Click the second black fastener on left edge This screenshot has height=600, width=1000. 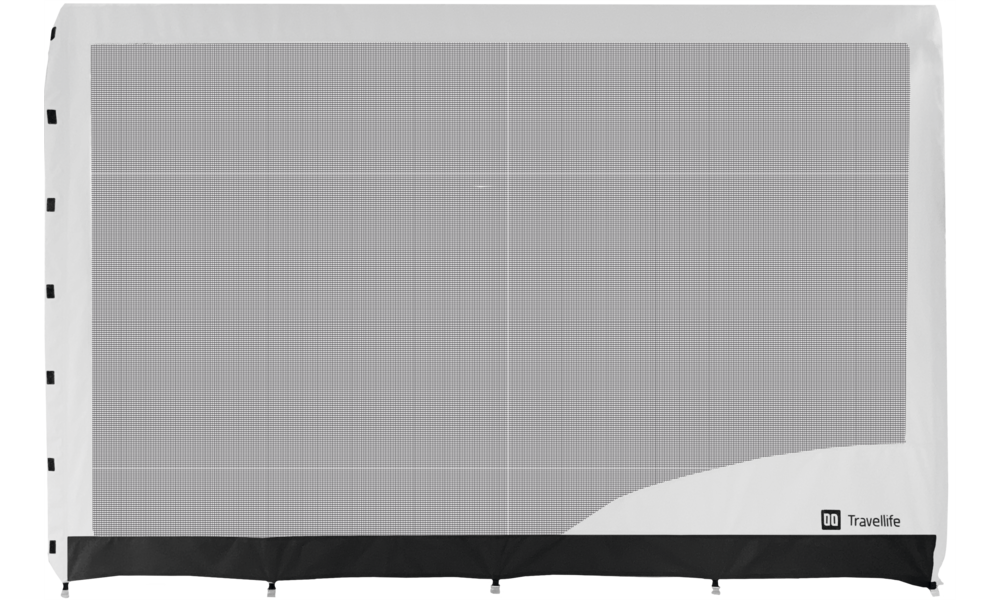[x=50, y=204]
